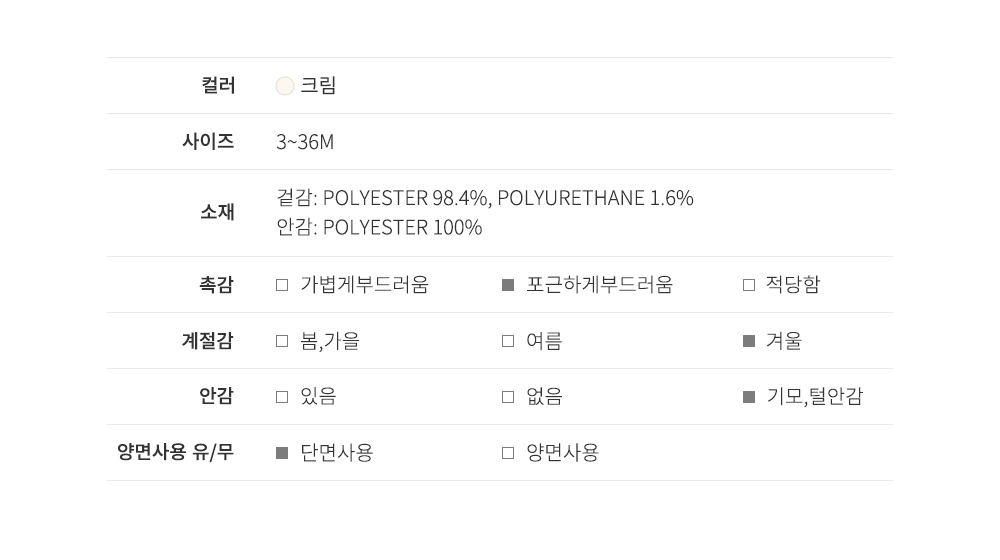Toggle the 포근하게부드러움 filled checkbox
The width and height of the screenshot is (1000, 560).
click(x=508, y=285)
